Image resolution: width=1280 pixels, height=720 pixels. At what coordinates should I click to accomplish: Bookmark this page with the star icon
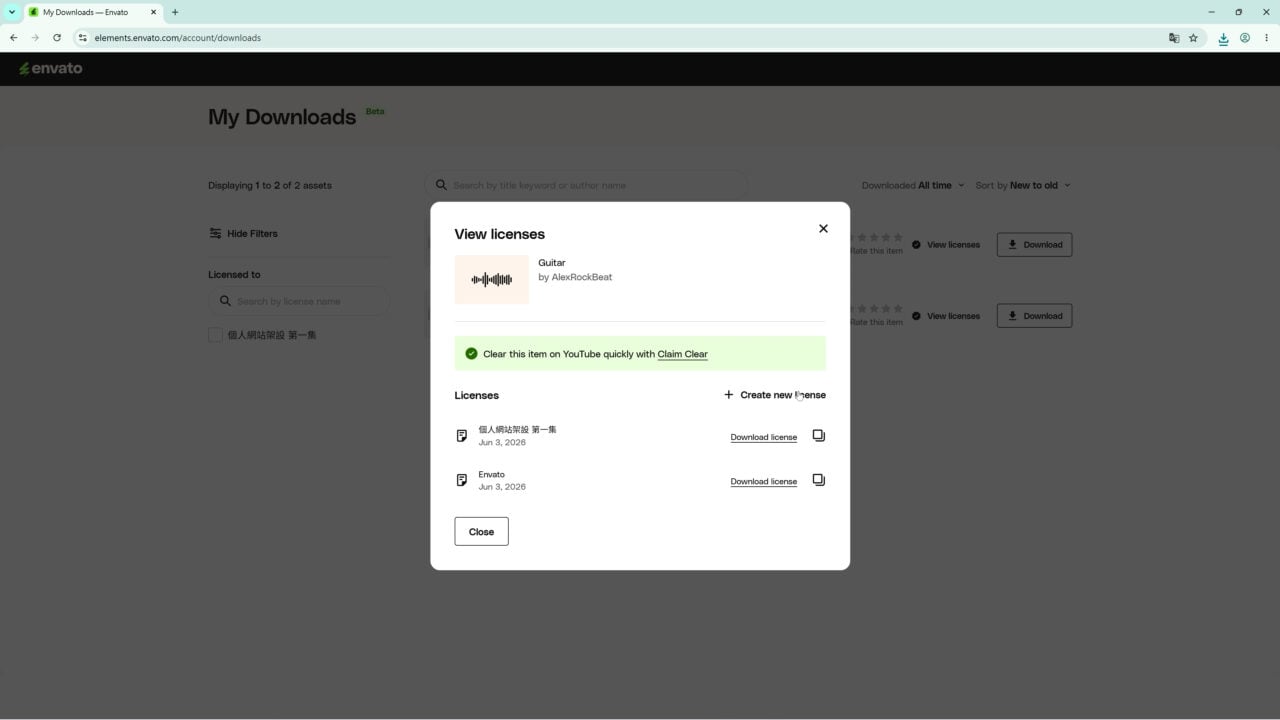tap(1193, 38)
